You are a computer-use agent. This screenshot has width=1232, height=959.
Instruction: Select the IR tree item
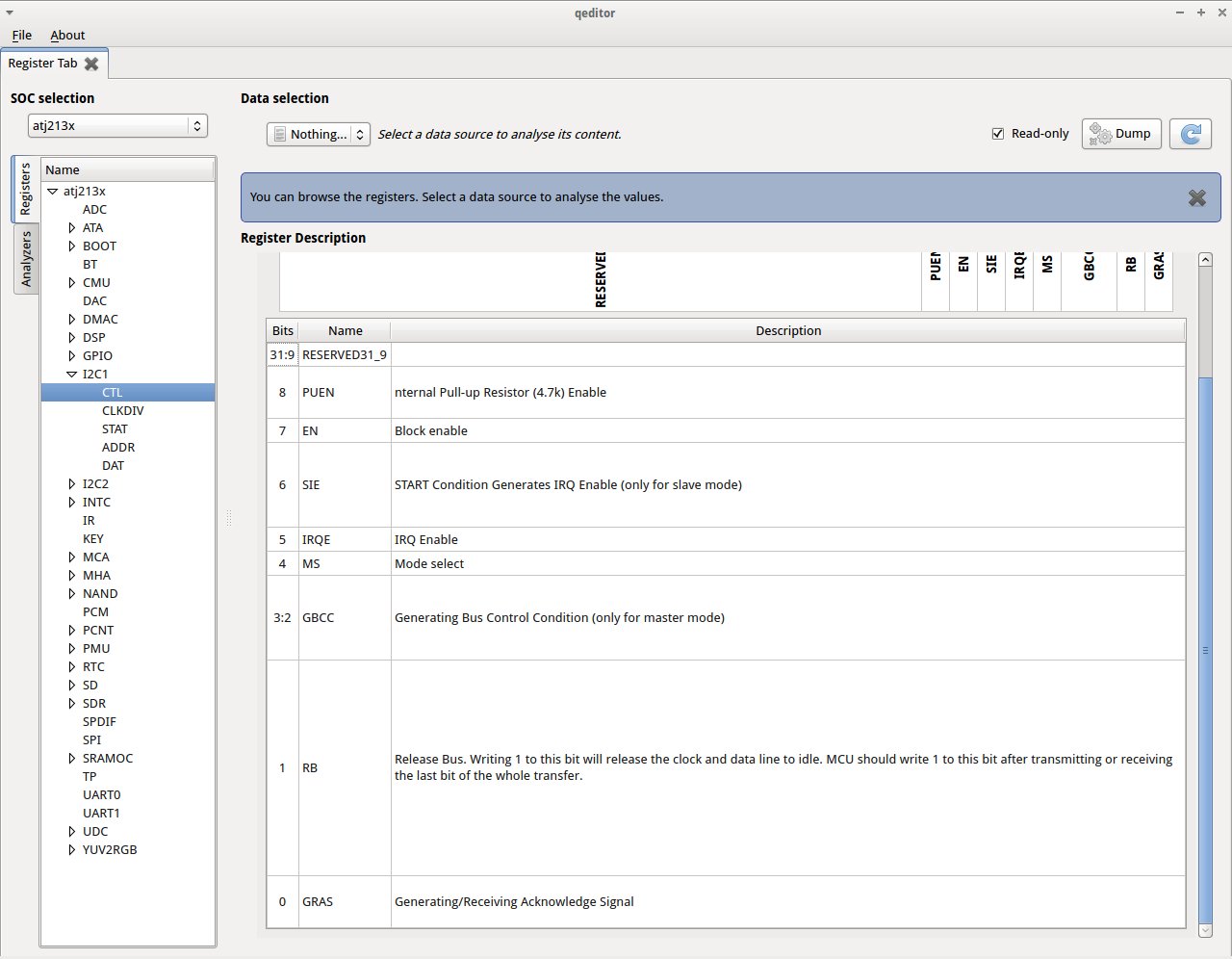coord(89,521)
